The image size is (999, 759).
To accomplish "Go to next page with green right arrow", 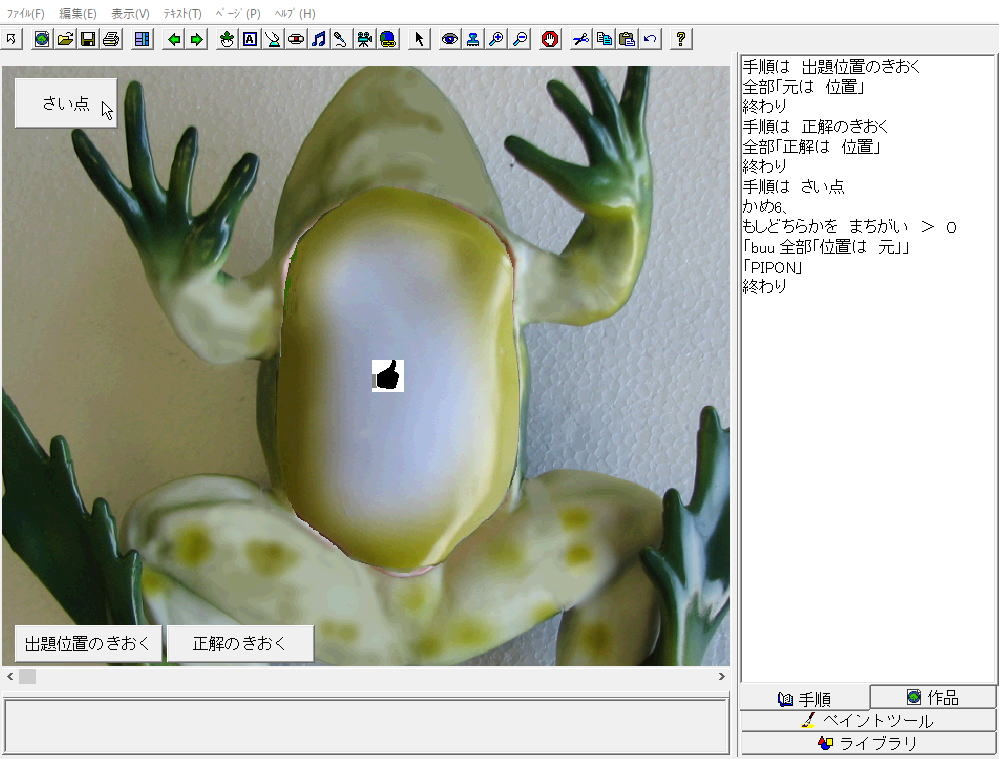I will [x=197, y=39].
